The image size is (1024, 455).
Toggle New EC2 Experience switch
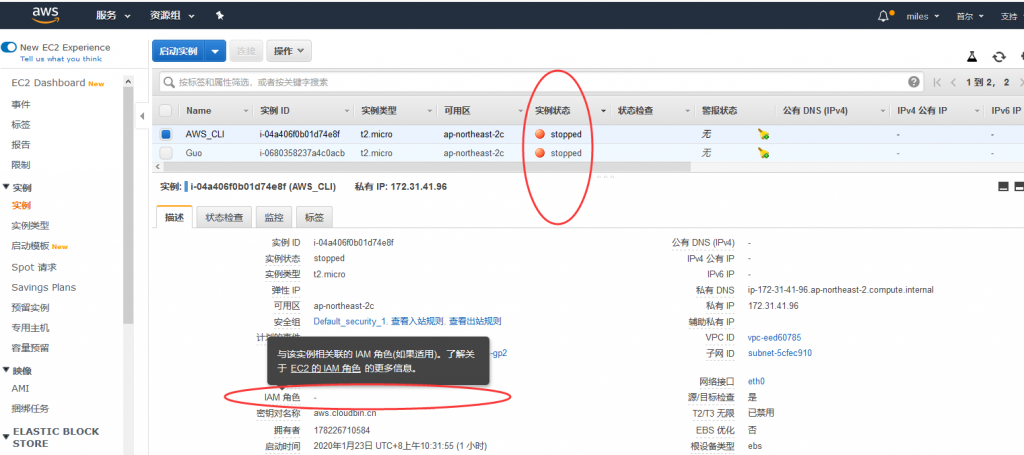pos(9,48)
